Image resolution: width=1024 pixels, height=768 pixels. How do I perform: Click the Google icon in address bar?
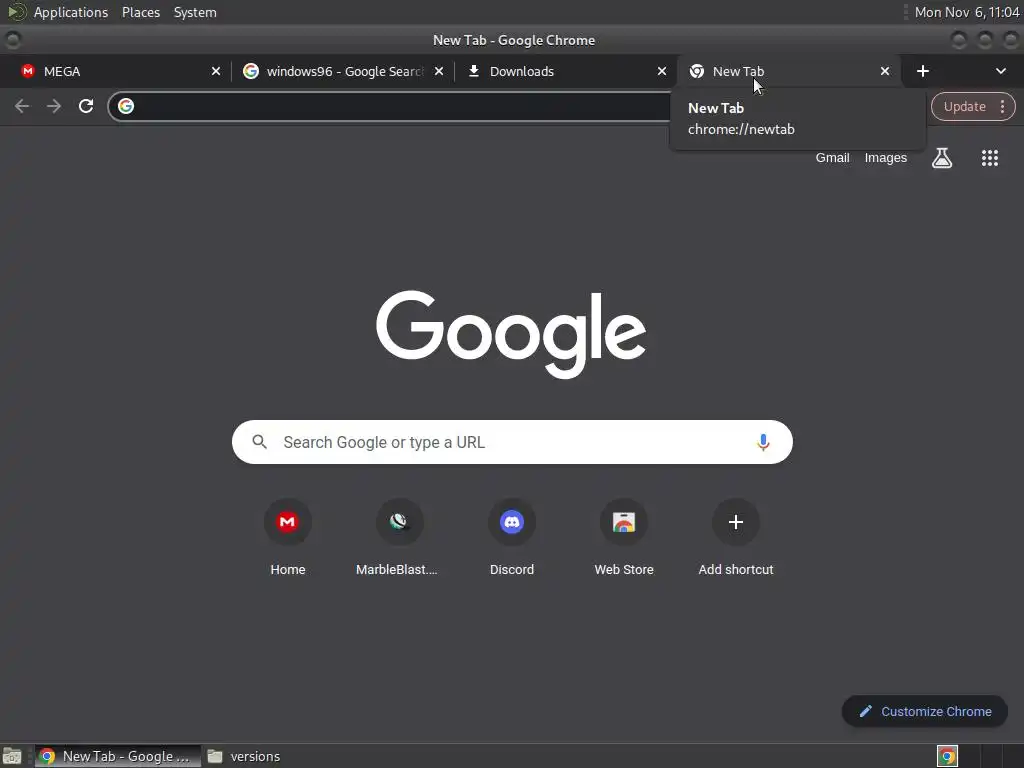coord(126,106)
